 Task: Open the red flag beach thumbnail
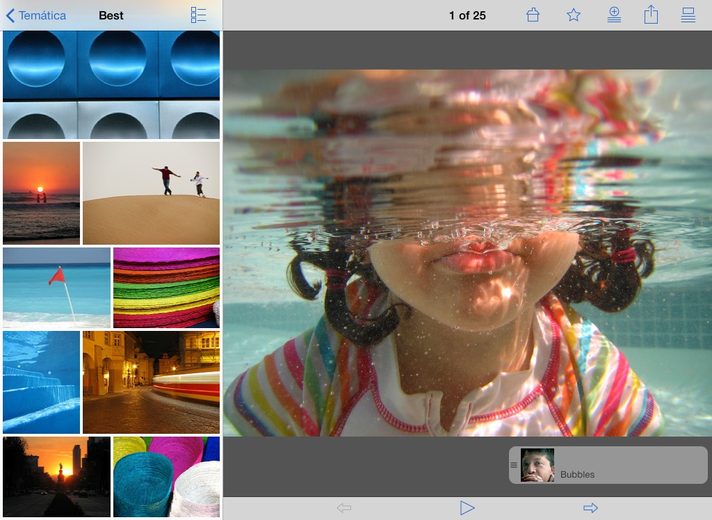click(x=57, y=288)
